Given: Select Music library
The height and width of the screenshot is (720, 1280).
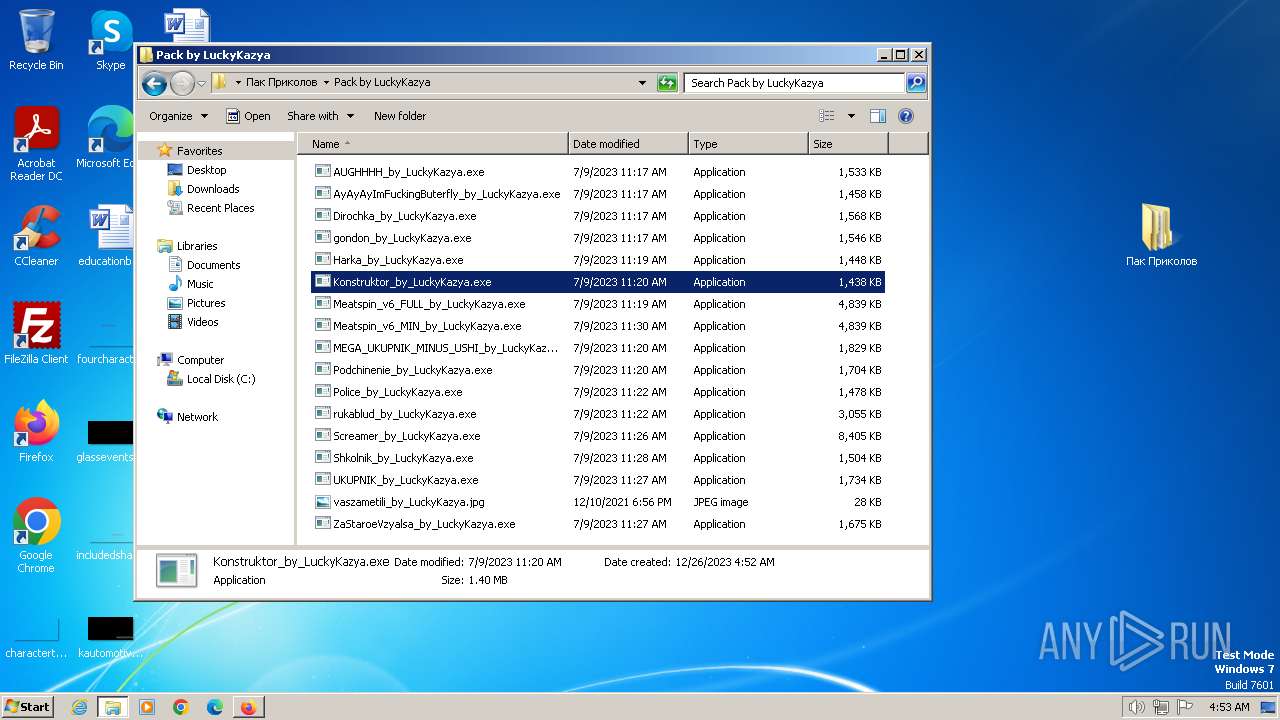Looking at the screenshot, I should 200,284.
